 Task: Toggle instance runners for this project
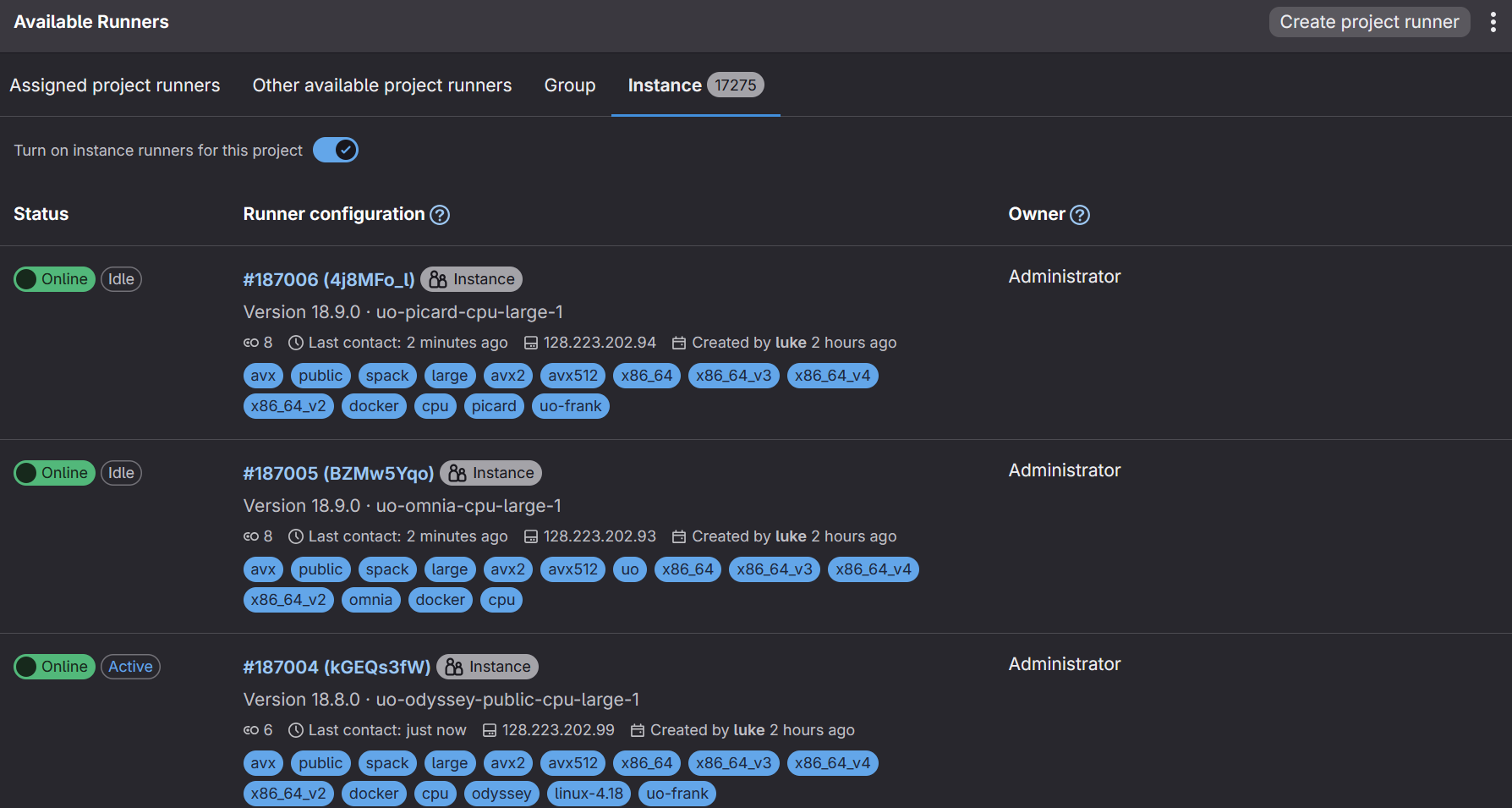pos(336,150)
